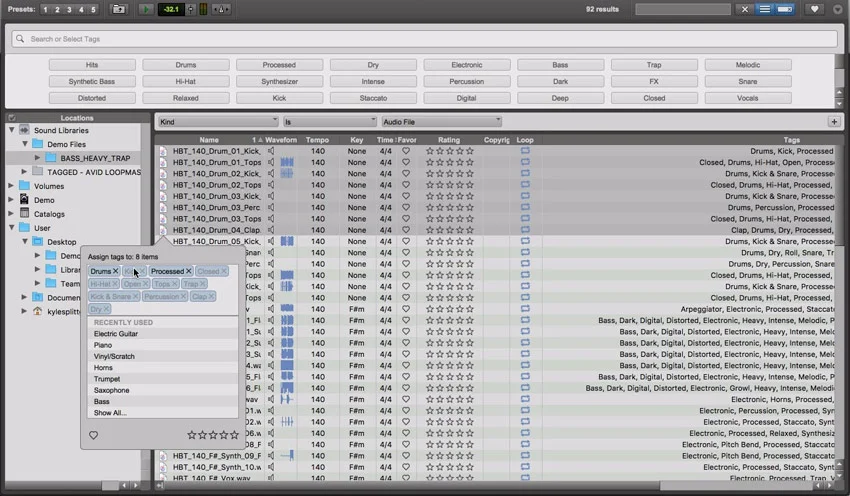Remove the Percussion tag via X
This screenshot has width=850, height=496.
point(183,297)
